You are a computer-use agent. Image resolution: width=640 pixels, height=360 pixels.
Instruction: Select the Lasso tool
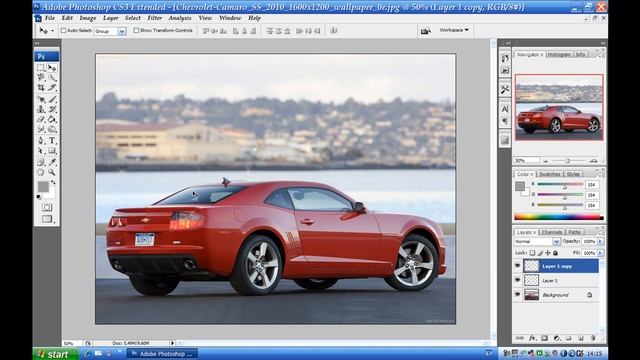[41, 78]
